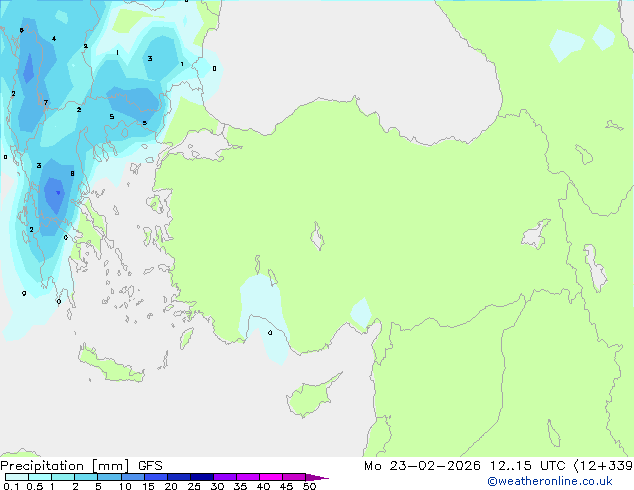634x490 pixels.
Task: Click the '35' legend scale label
Action: point(240,486)
